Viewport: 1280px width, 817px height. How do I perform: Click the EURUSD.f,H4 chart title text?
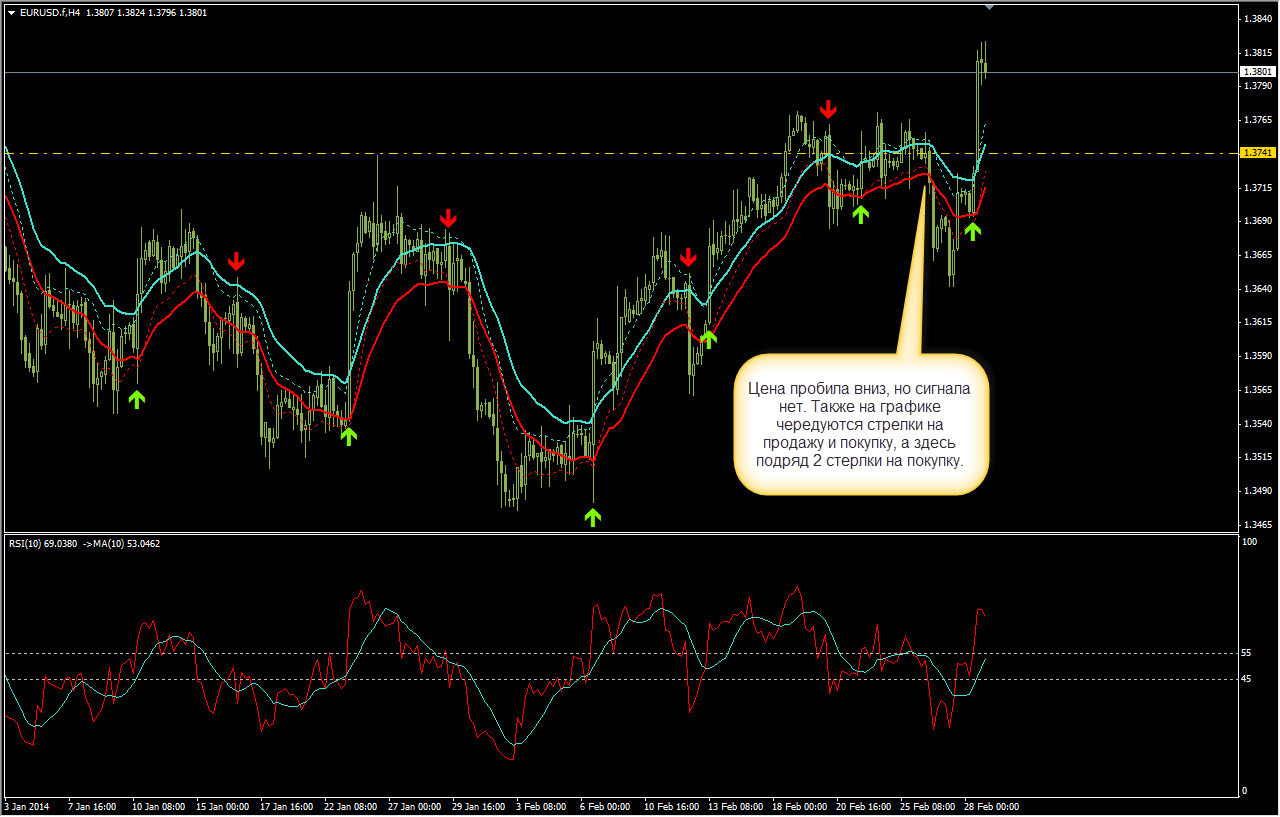(51, 13)
